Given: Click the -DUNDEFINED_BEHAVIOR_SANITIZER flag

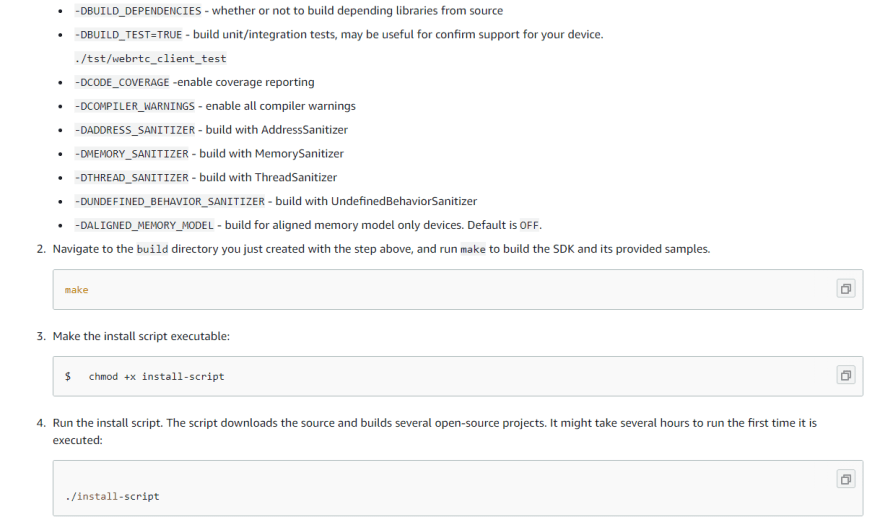Looking at the screenshot, I should pos(170,202).
